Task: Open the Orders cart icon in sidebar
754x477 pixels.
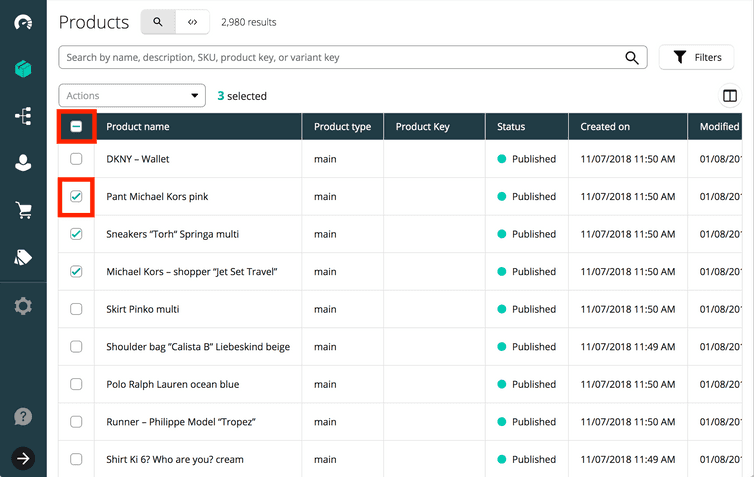Action: 23,210
